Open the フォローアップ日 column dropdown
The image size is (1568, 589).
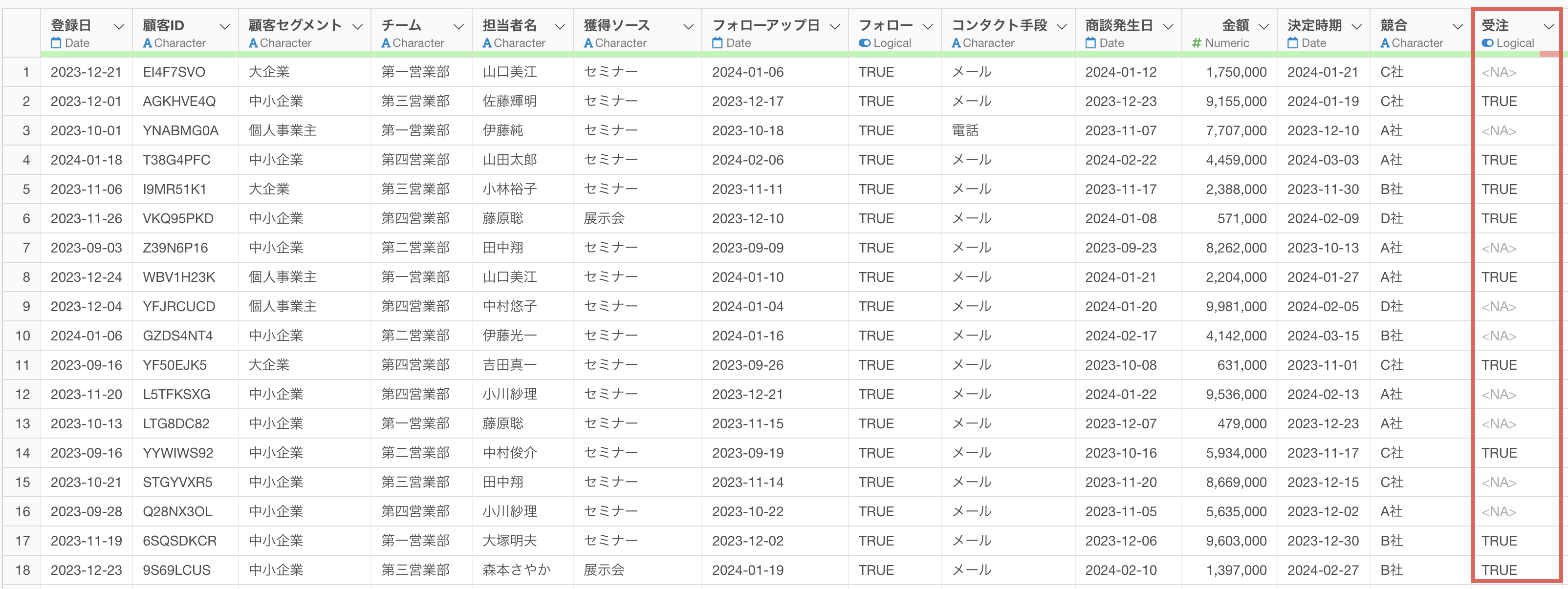(835, 26)
